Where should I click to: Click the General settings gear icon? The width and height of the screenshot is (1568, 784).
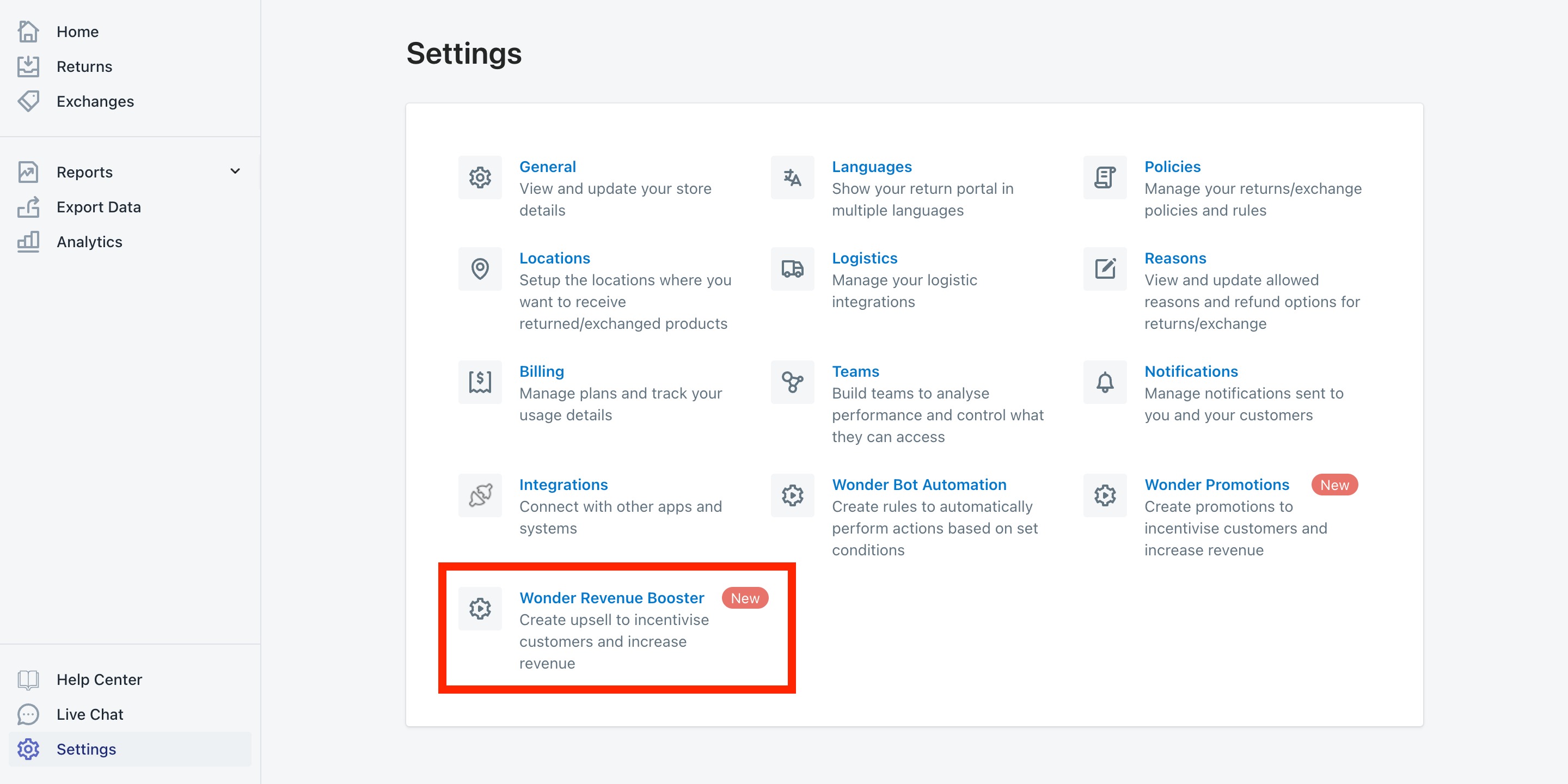point(480,177)
